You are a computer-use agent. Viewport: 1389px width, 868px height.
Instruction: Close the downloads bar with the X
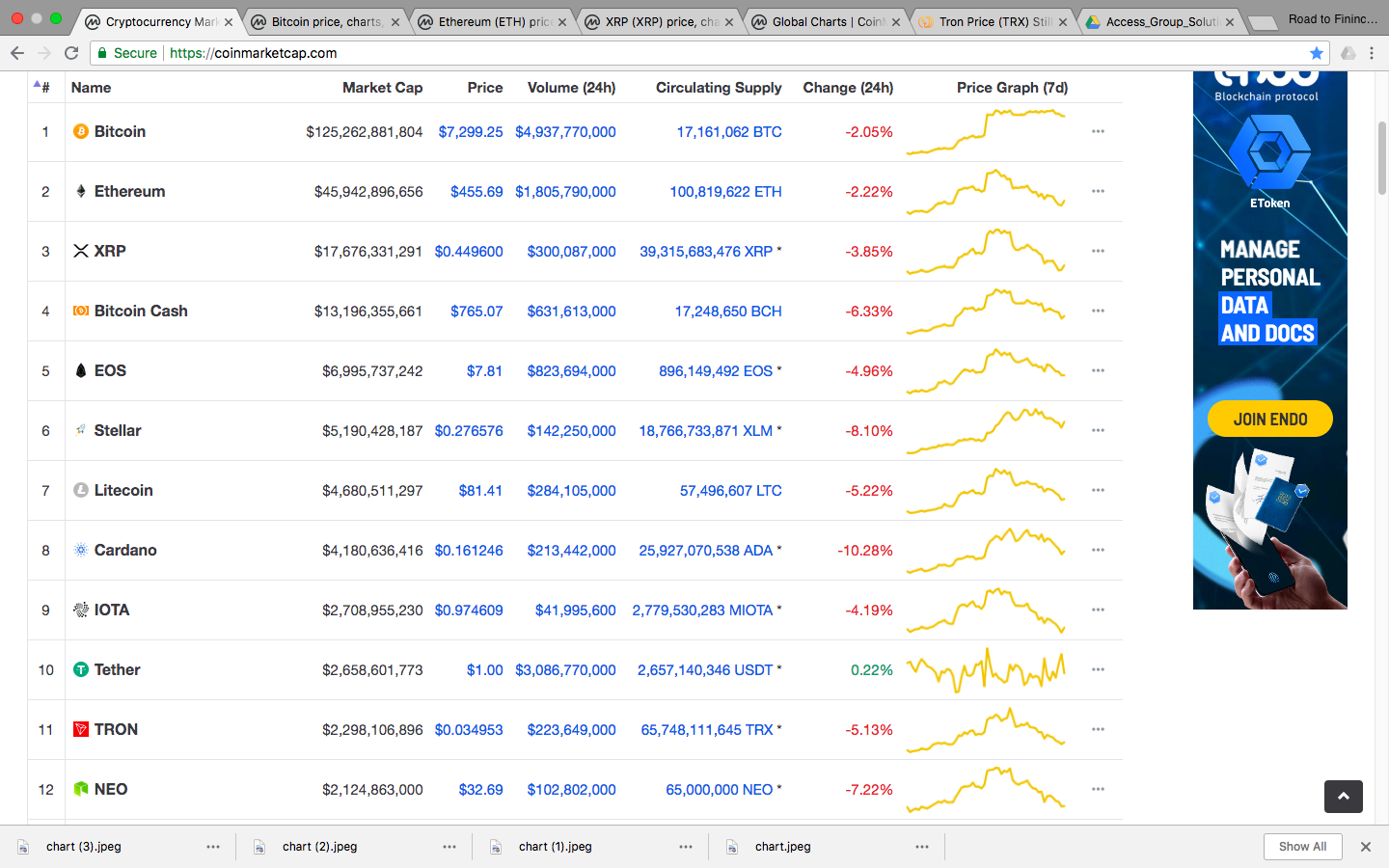coord(1366,847)
